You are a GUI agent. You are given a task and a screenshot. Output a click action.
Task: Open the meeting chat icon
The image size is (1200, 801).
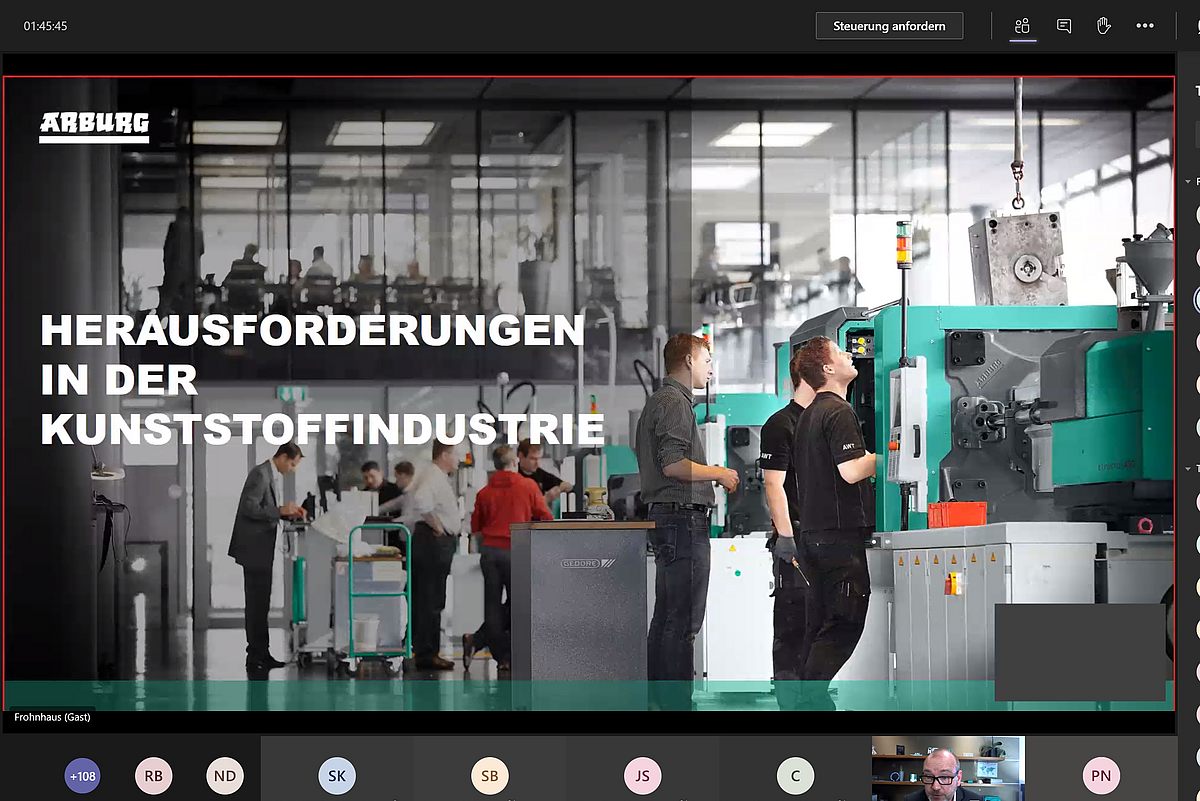click(x=1064, y=26)
